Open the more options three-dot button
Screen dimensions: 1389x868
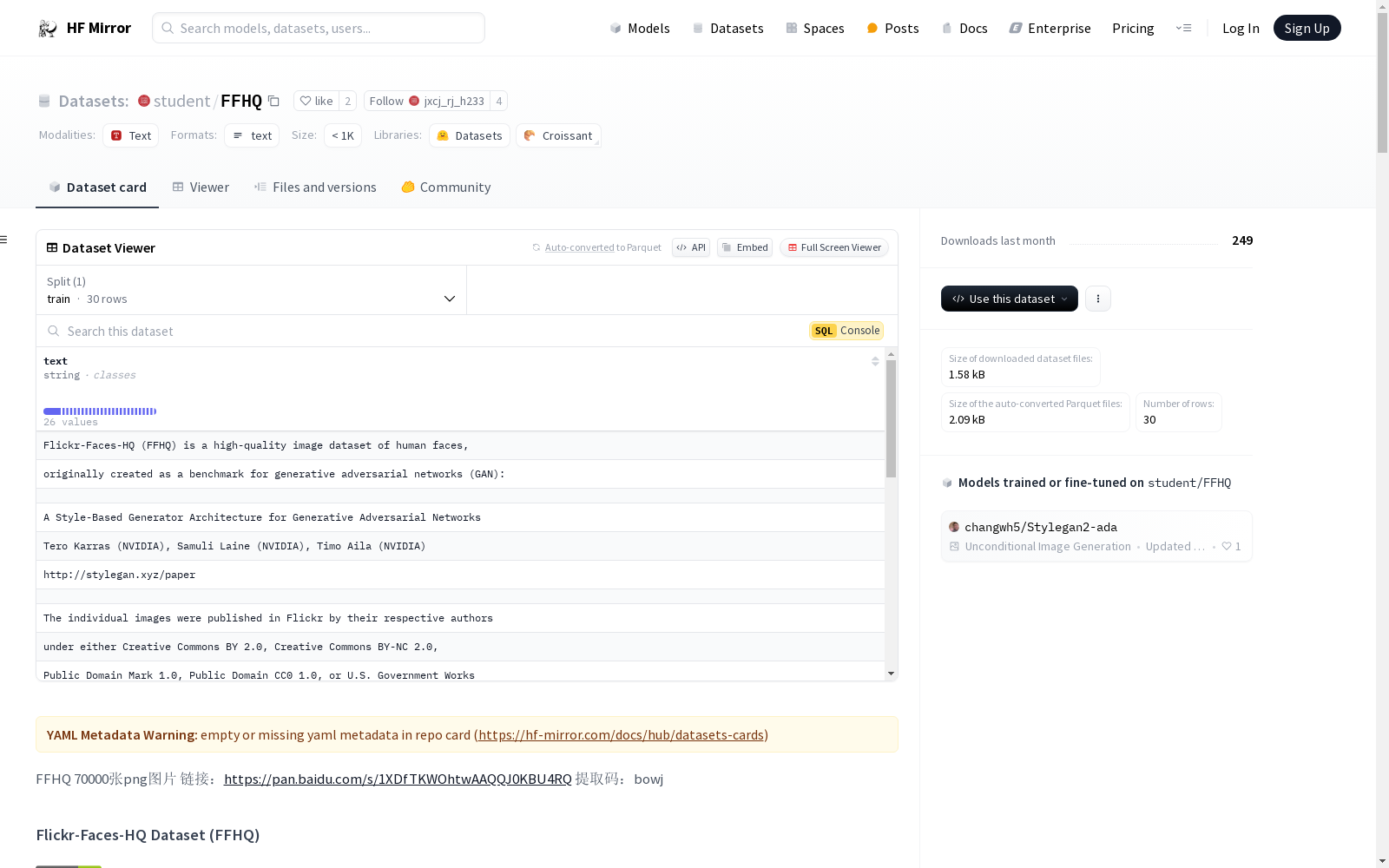pos(1098,299)
